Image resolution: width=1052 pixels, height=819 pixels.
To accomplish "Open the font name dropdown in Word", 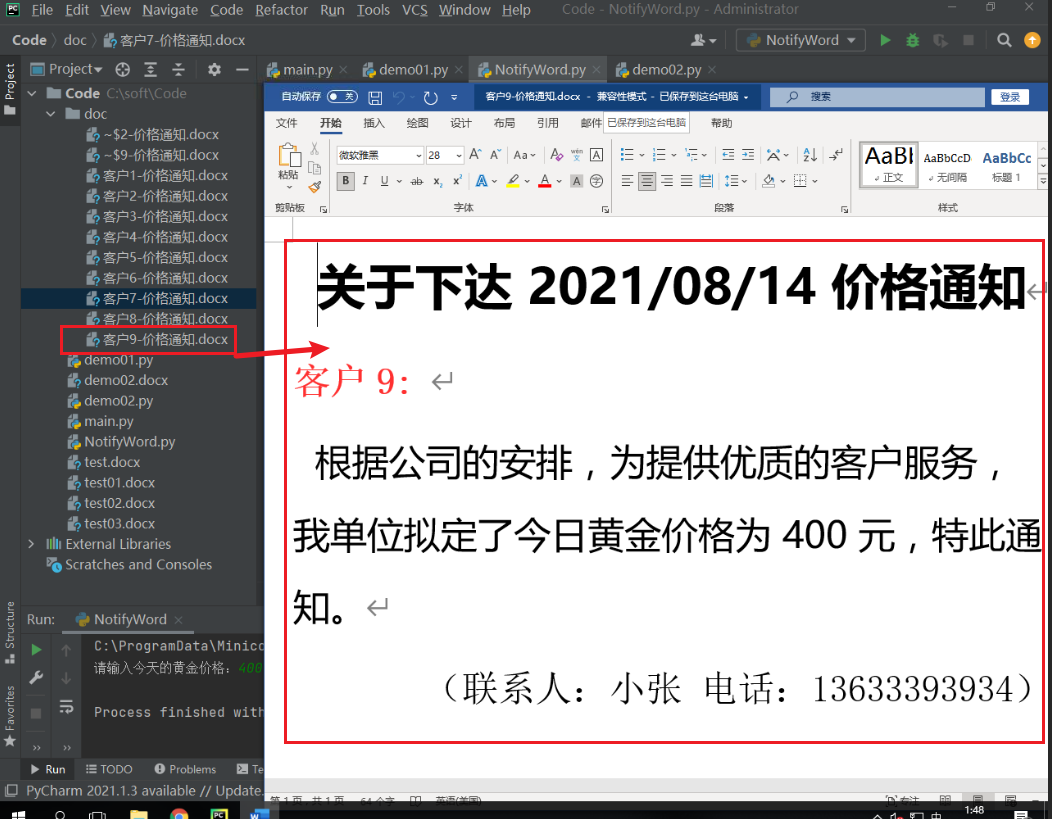I will 419,155.
